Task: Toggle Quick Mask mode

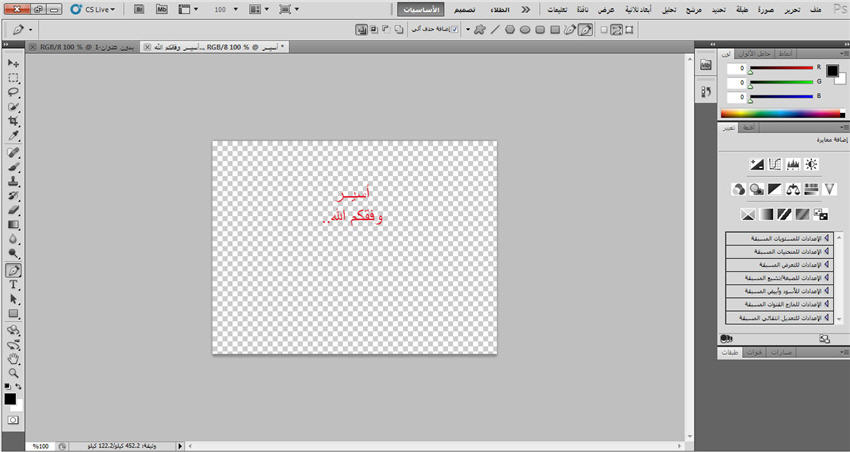Action: click(x=13, y=420)
